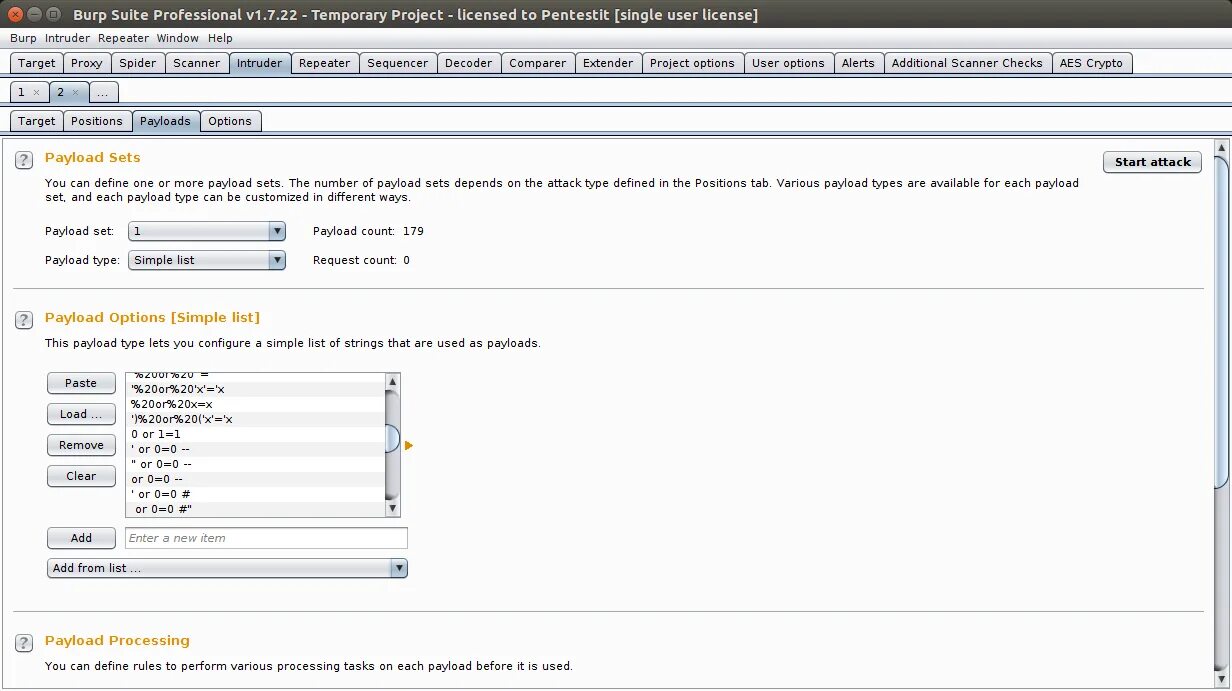Switch to the Positions tab
Screen dimensions: 1232x691
point(96,120)
